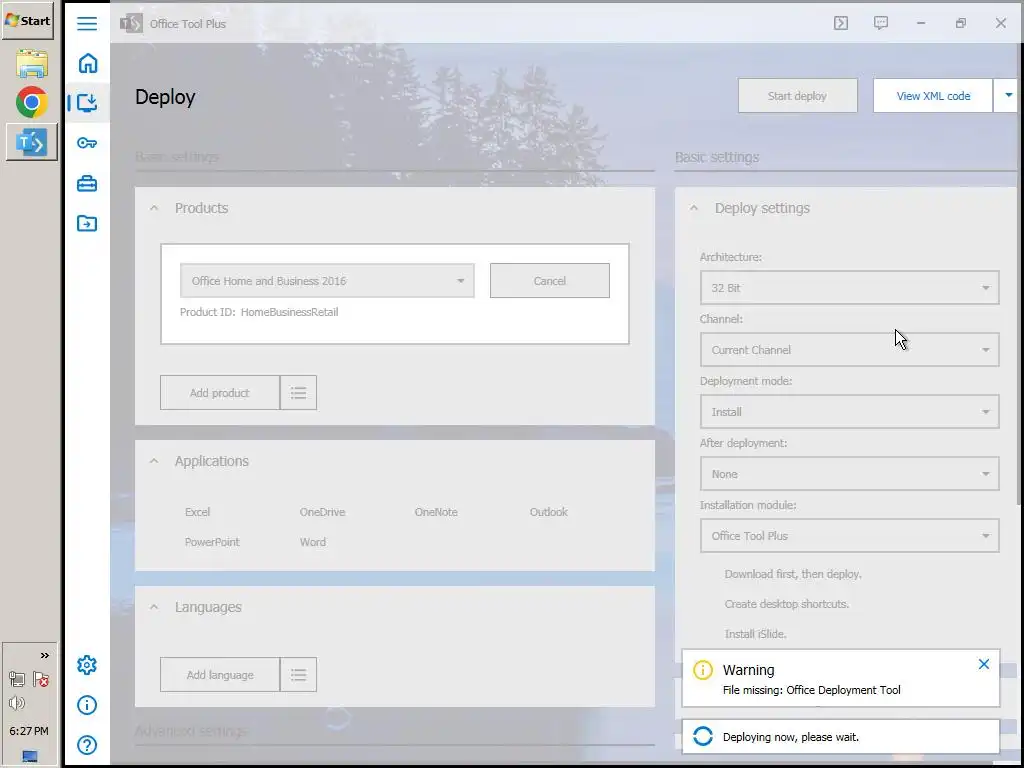Toggle the Install iSlide option
This screenshot has width=1024, height=768.
tap(755, 634)
